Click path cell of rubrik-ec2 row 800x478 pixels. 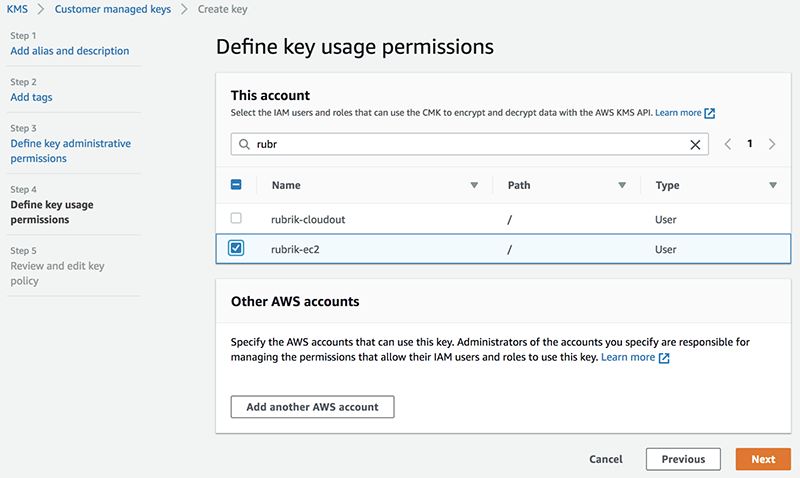[x=509, y=249]
